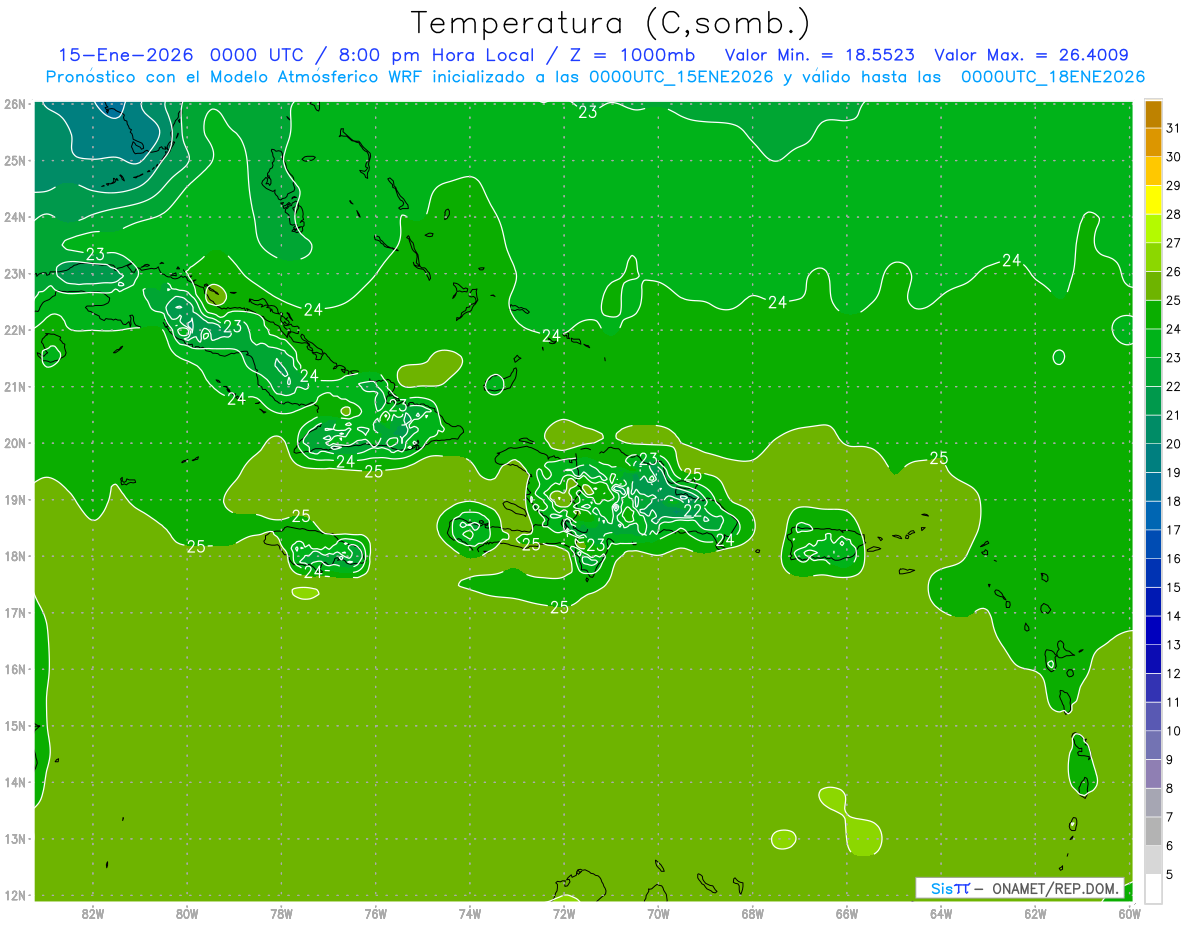Click the 'Valor Min. = 18.5523' readout
This screenshot has width=1200, height=927.
820,55
